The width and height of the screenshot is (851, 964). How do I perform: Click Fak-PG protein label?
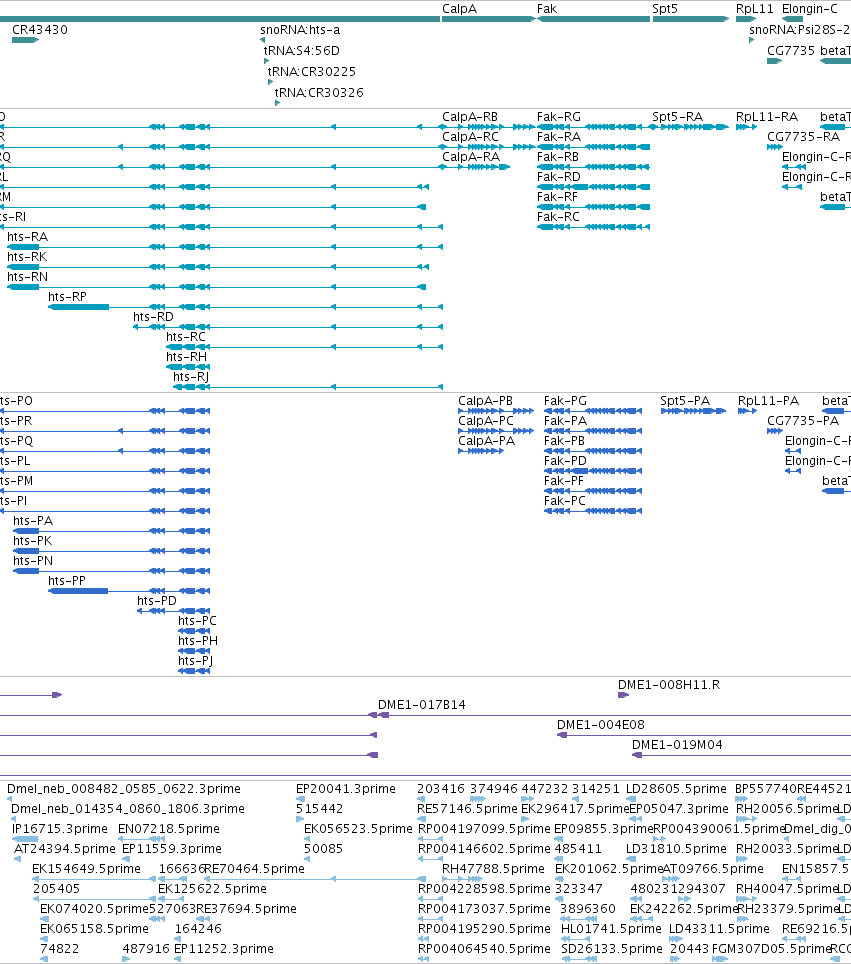pyautogui.click(x=565, y=401)
